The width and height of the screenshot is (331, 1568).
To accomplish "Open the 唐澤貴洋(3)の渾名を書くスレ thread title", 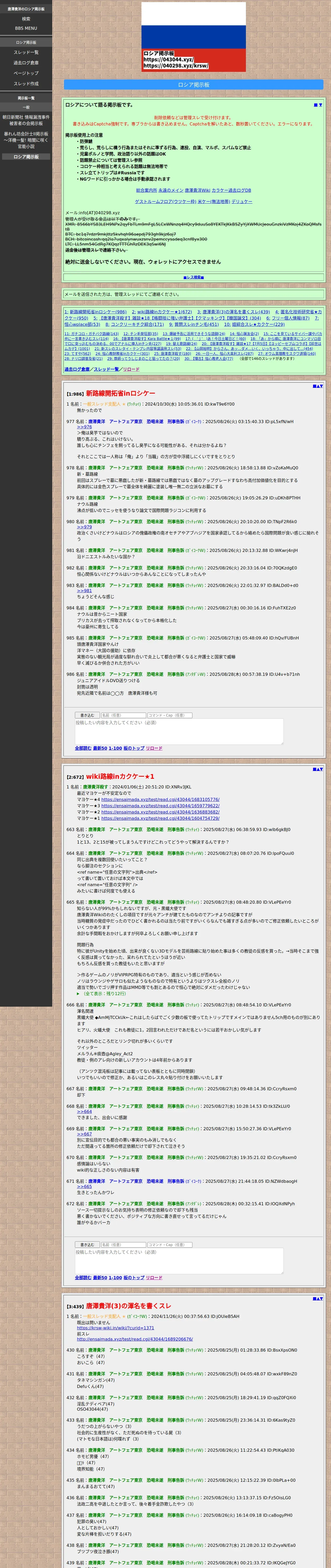I will [128, 1306].
